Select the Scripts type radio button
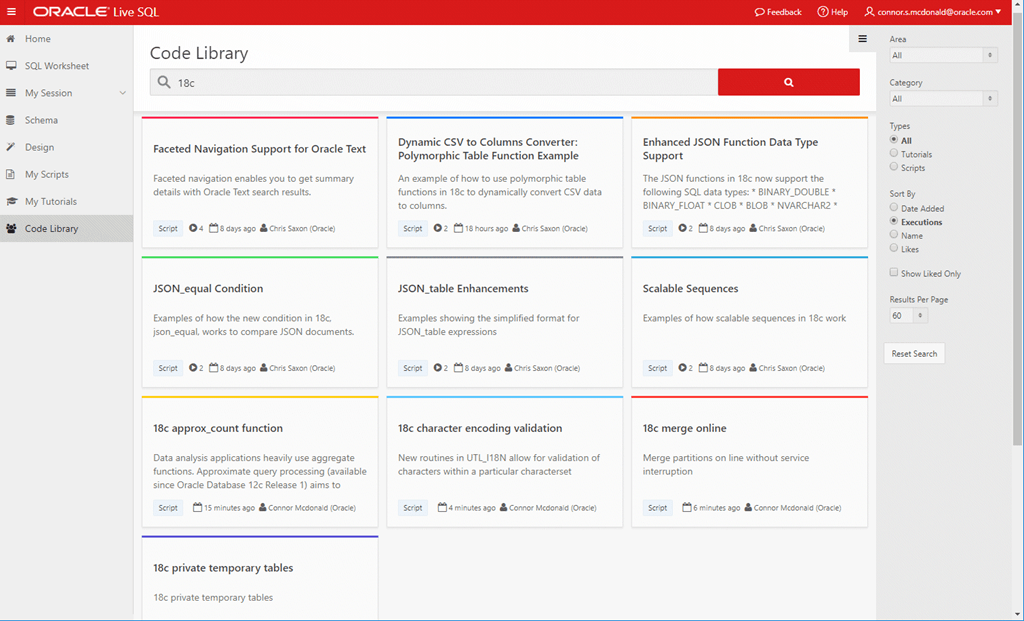 [x=893, y=167]
